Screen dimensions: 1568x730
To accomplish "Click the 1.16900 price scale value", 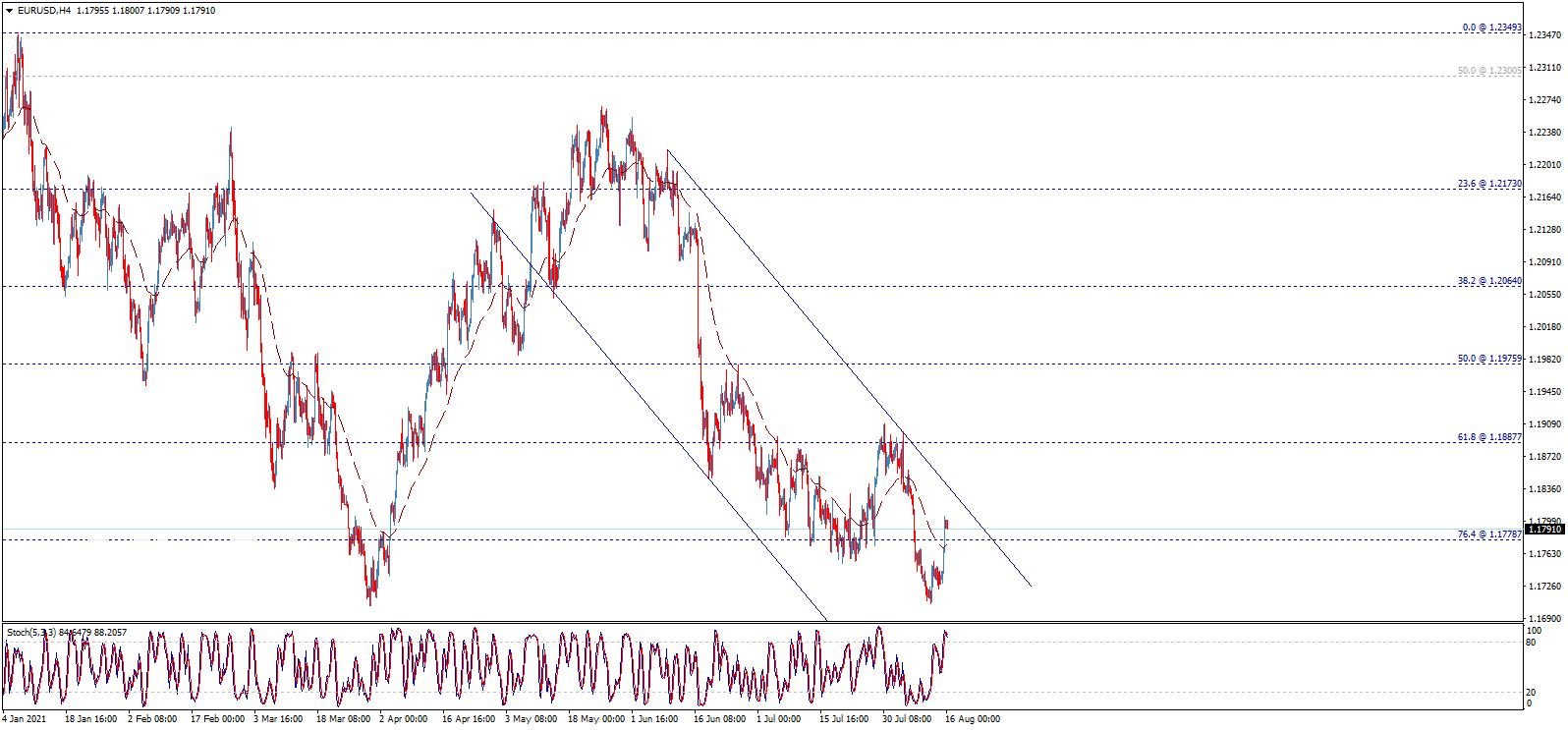I will click(1544, 619).
